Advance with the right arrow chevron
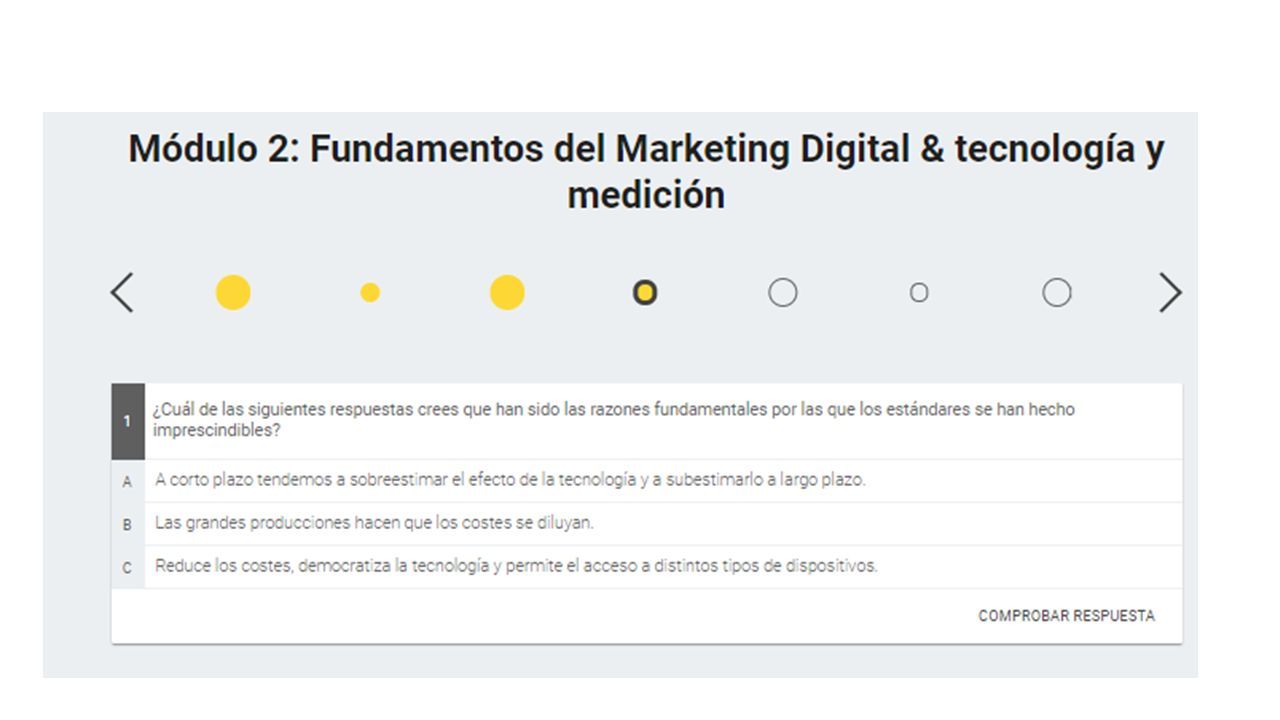1280x720 pixels. click(1170, 293)
